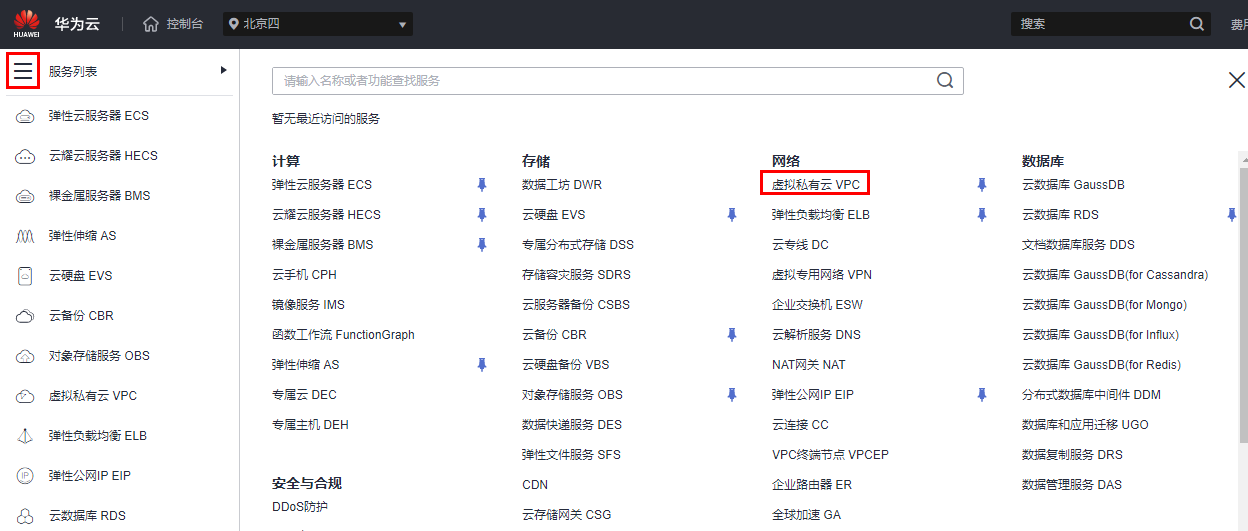Open 云解析服务 DNS
The width and height of the screenshot is (1248, 531).
(x=816, y=335)
